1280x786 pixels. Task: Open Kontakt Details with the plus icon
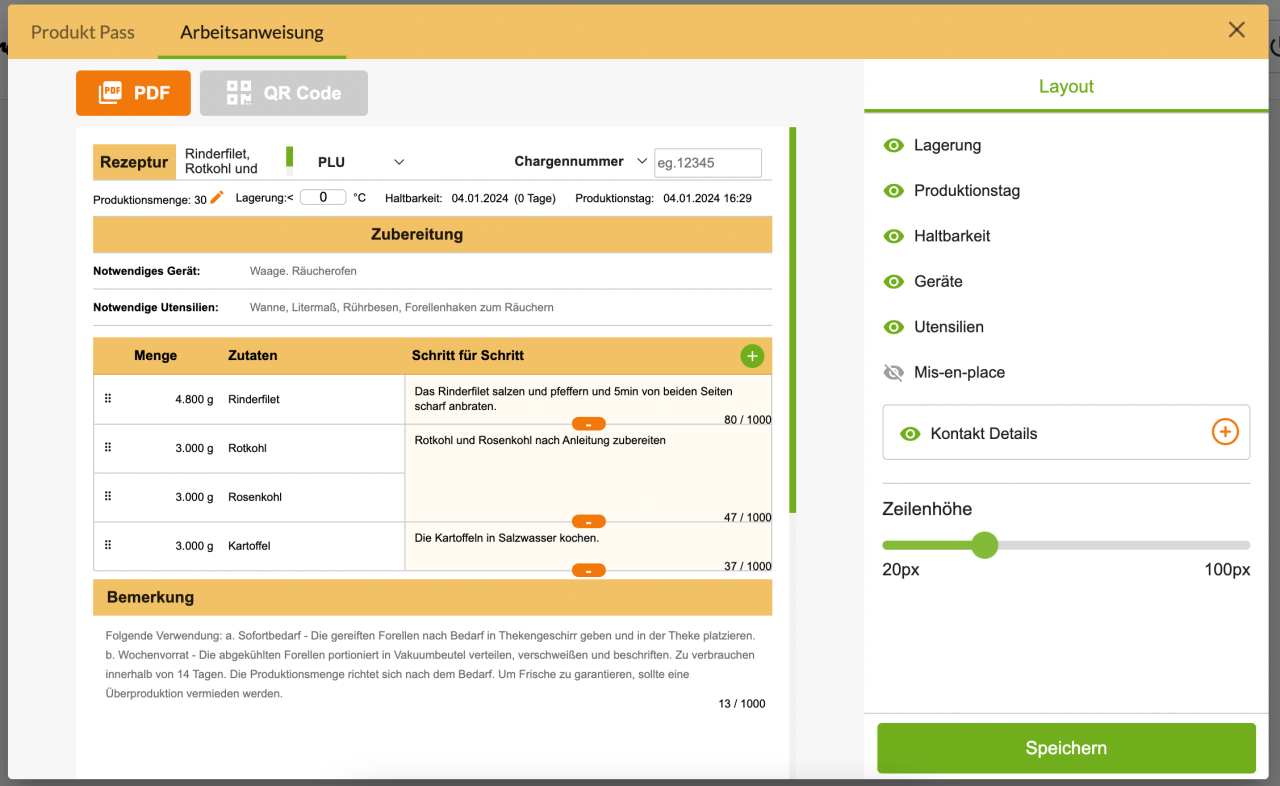1225,432
